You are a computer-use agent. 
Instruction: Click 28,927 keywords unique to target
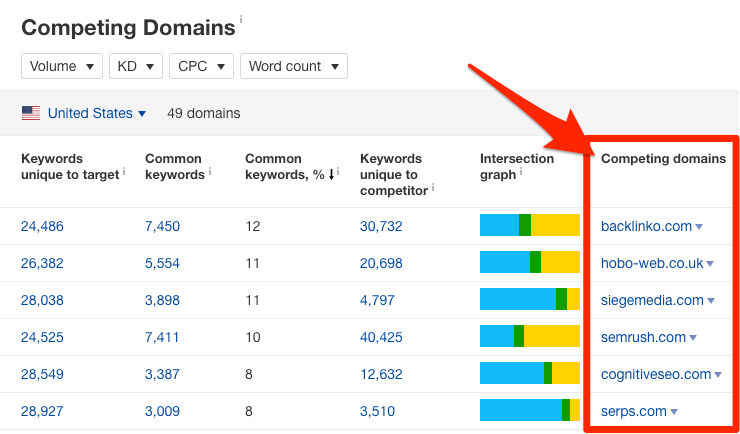point(42,411)
